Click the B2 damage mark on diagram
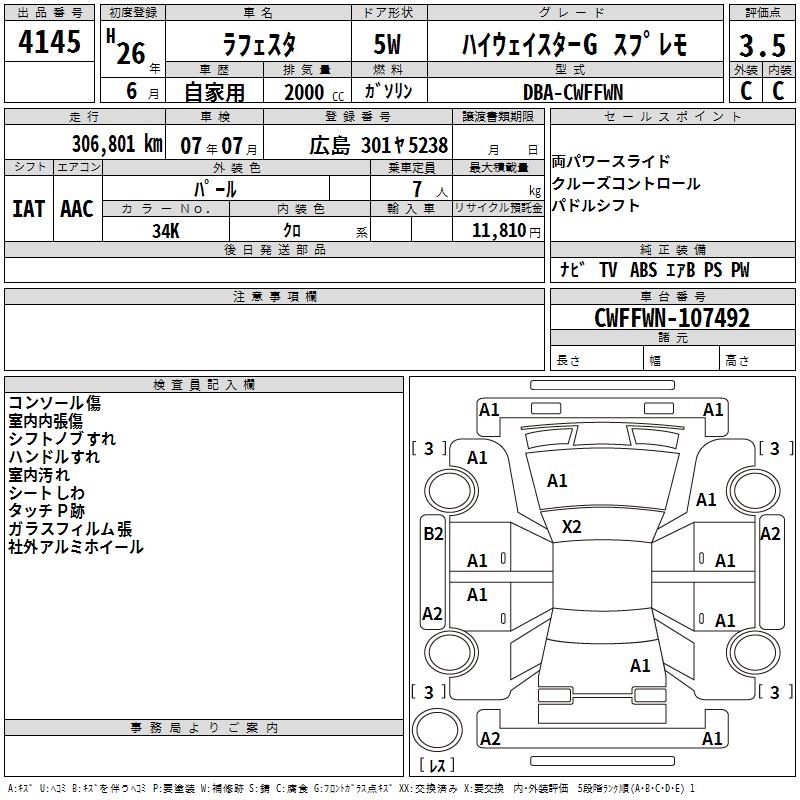800x800 pixels. [433, 534]
